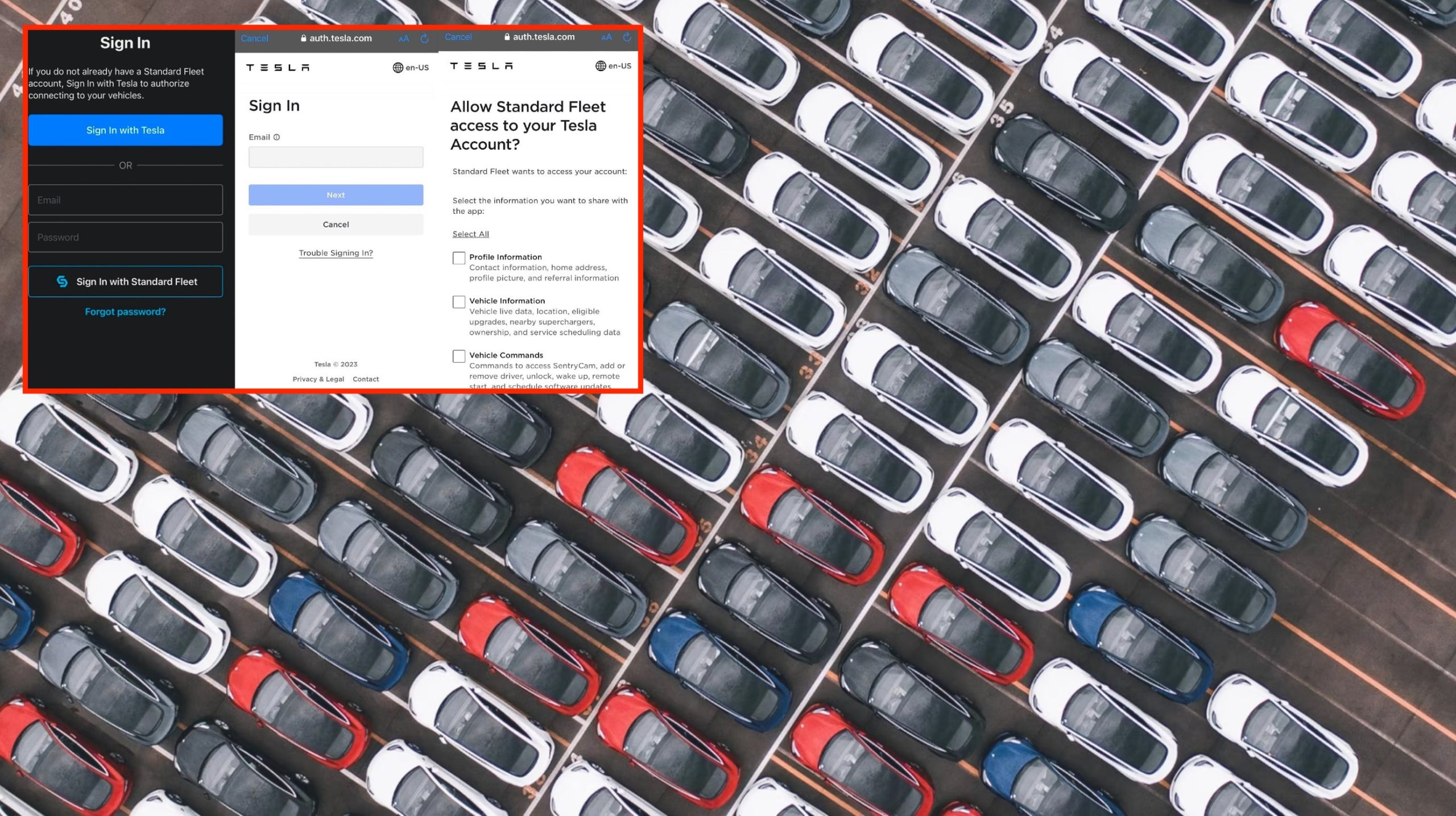Click the Next button on Tesla Sign In
Image resolution: width=1456 pixels, height=816 pixels.
coord(336,195)
